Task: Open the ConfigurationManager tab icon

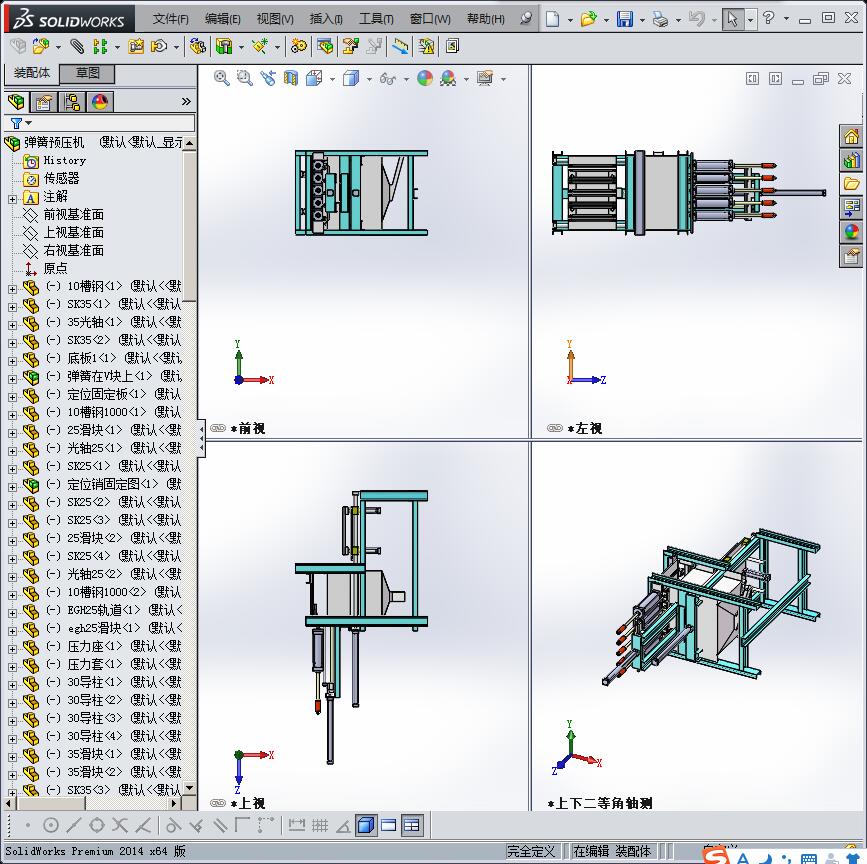Action: pyautogui.click(x=71, y=102)
